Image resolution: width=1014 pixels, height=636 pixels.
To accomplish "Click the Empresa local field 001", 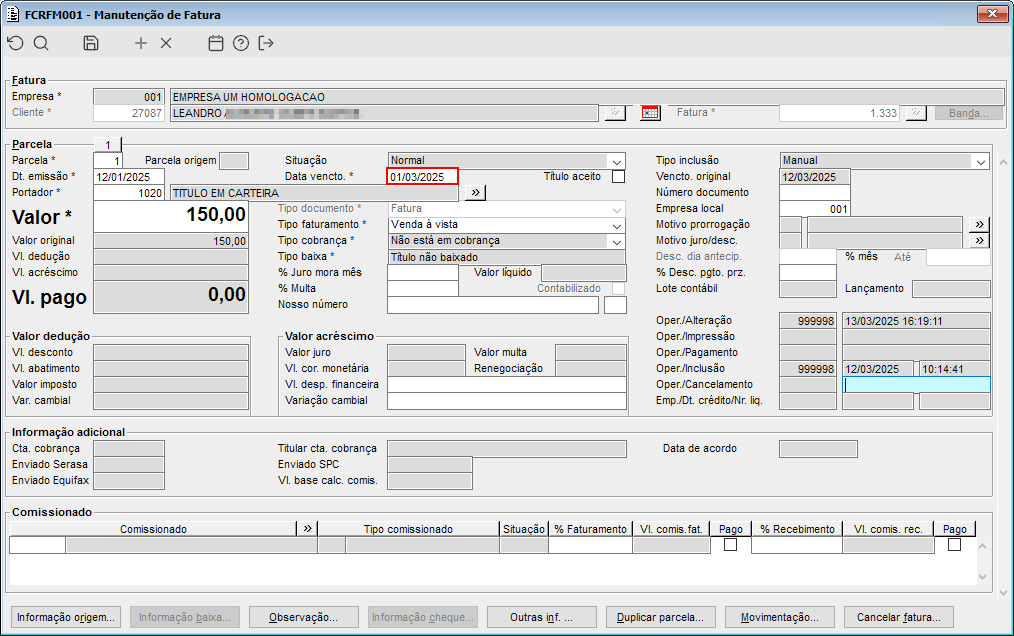I will (x=814, y=209).
